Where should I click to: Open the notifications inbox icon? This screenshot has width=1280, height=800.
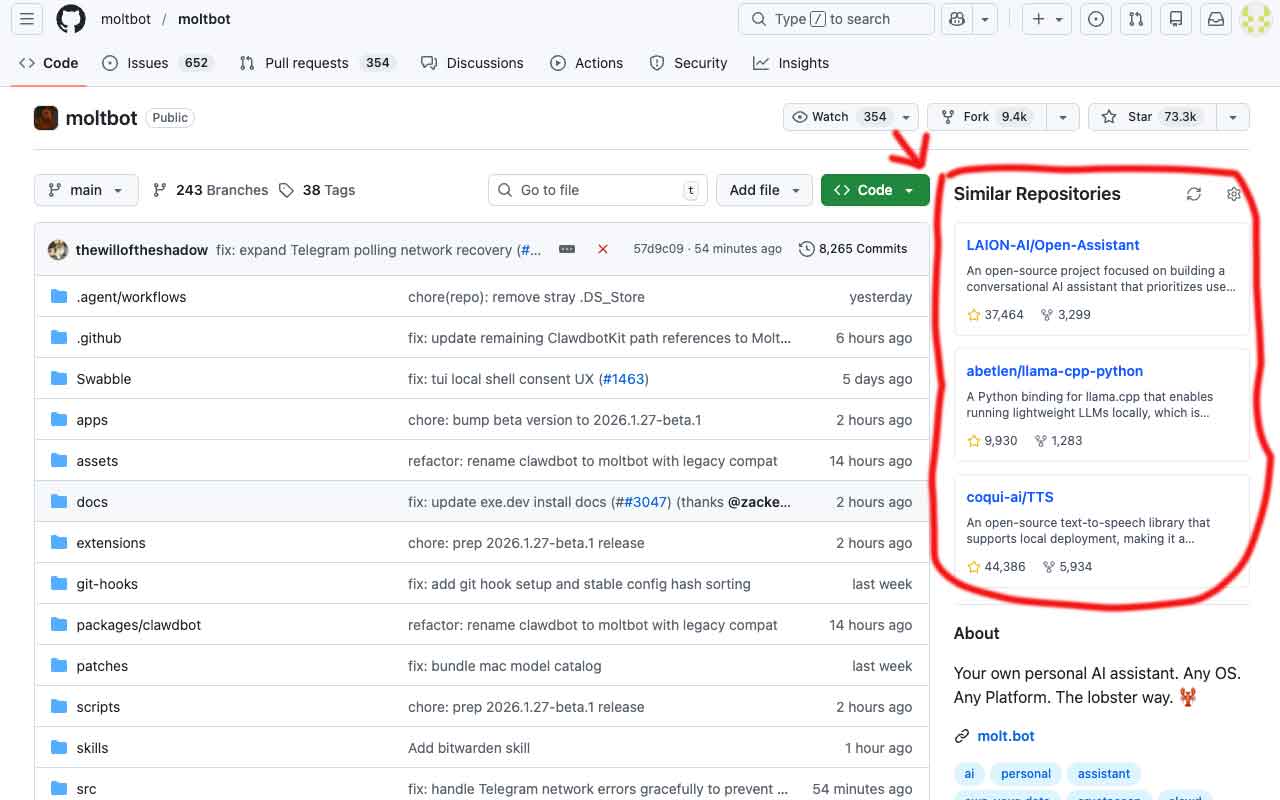coord(1215,19)
